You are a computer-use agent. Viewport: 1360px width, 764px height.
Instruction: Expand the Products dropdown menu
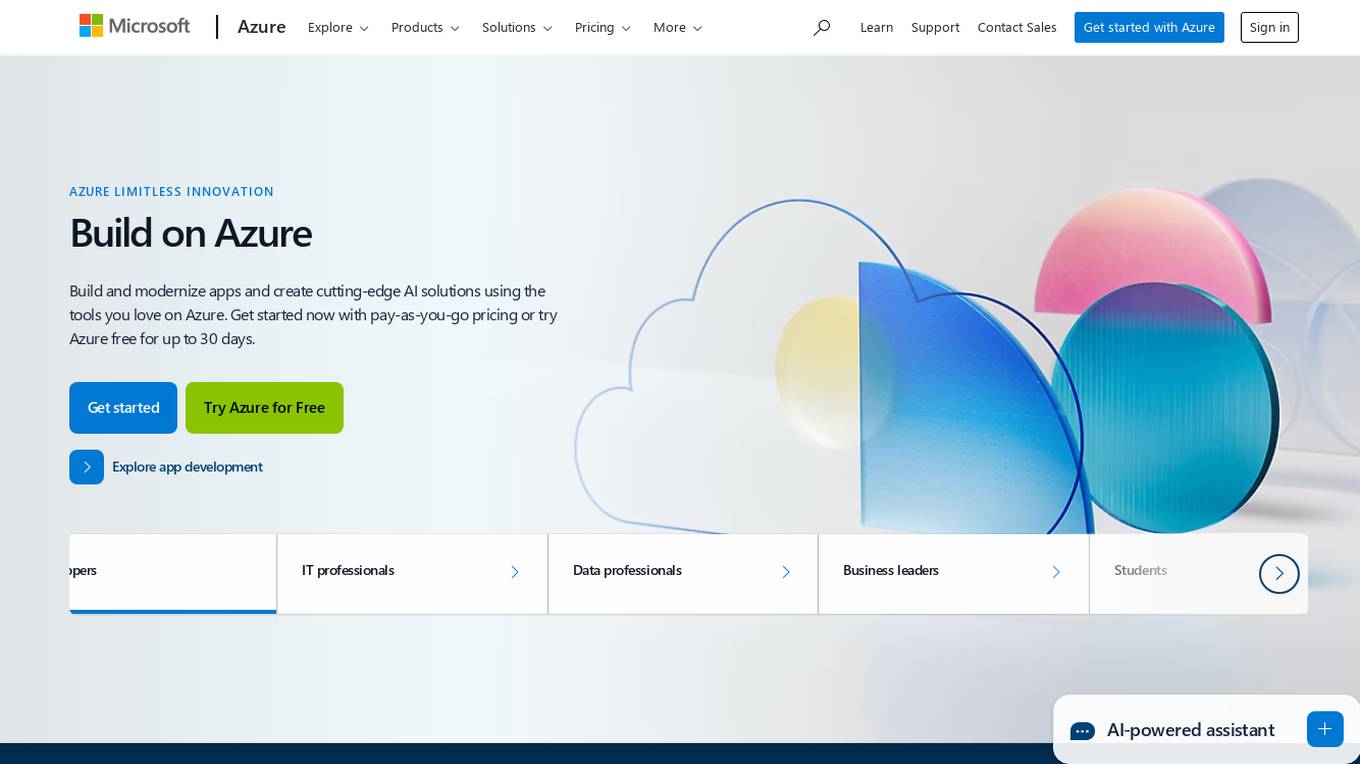click(x=425, y=27)
